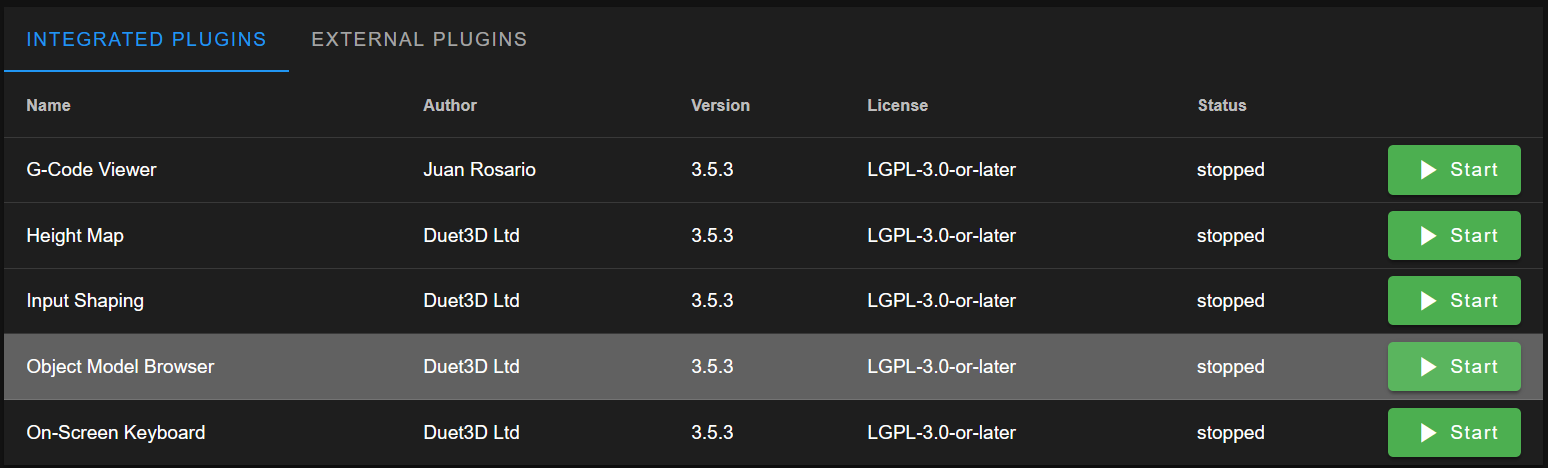The image size is (1548, 468).
Task: Click version 3.5.3 in Object Model Browser row
Action: [x=712, y=367]
